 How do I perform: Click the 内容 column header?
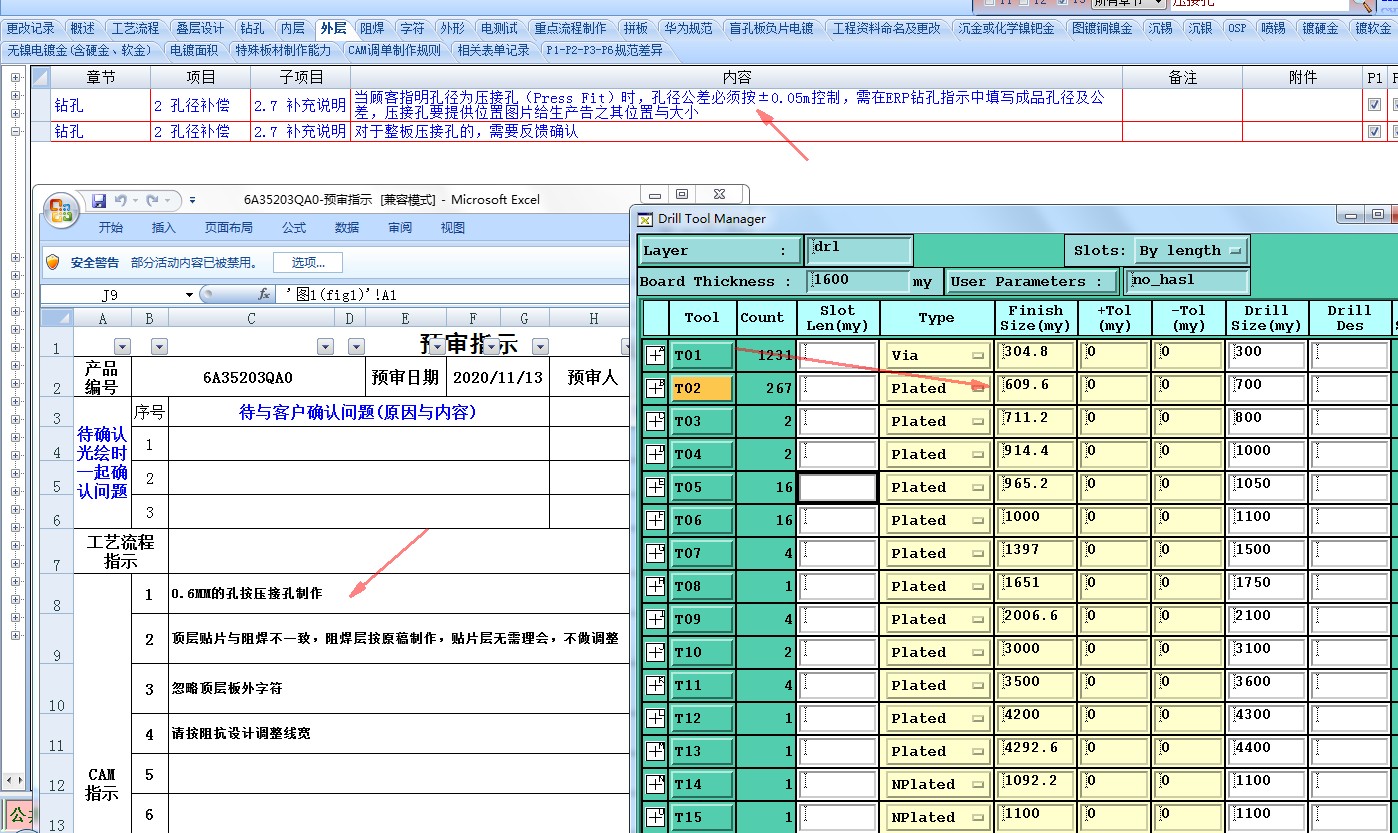pyautogui.click(x=737, y=77)
